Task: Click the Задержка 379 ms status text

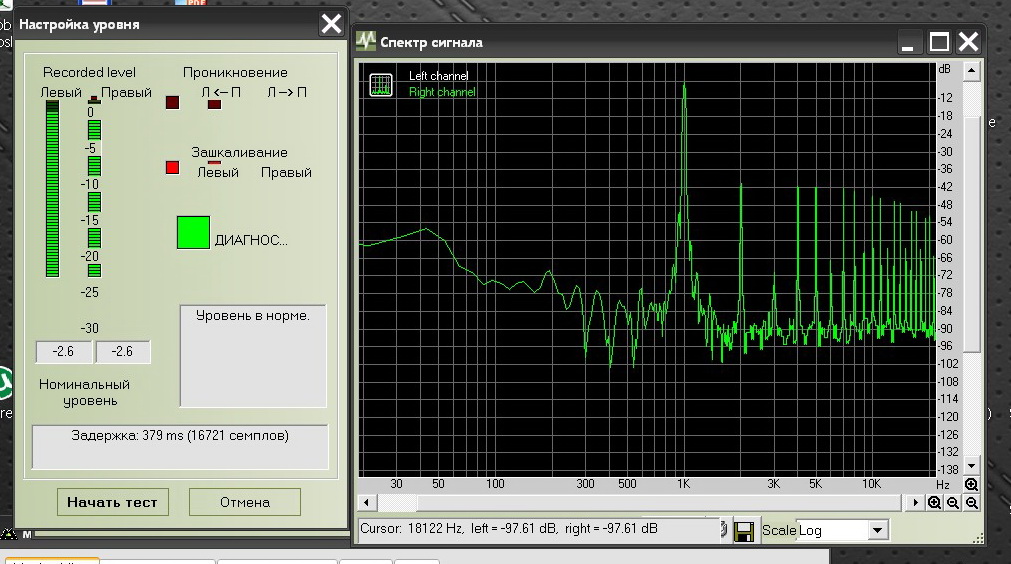Action: tap(180, 435)
